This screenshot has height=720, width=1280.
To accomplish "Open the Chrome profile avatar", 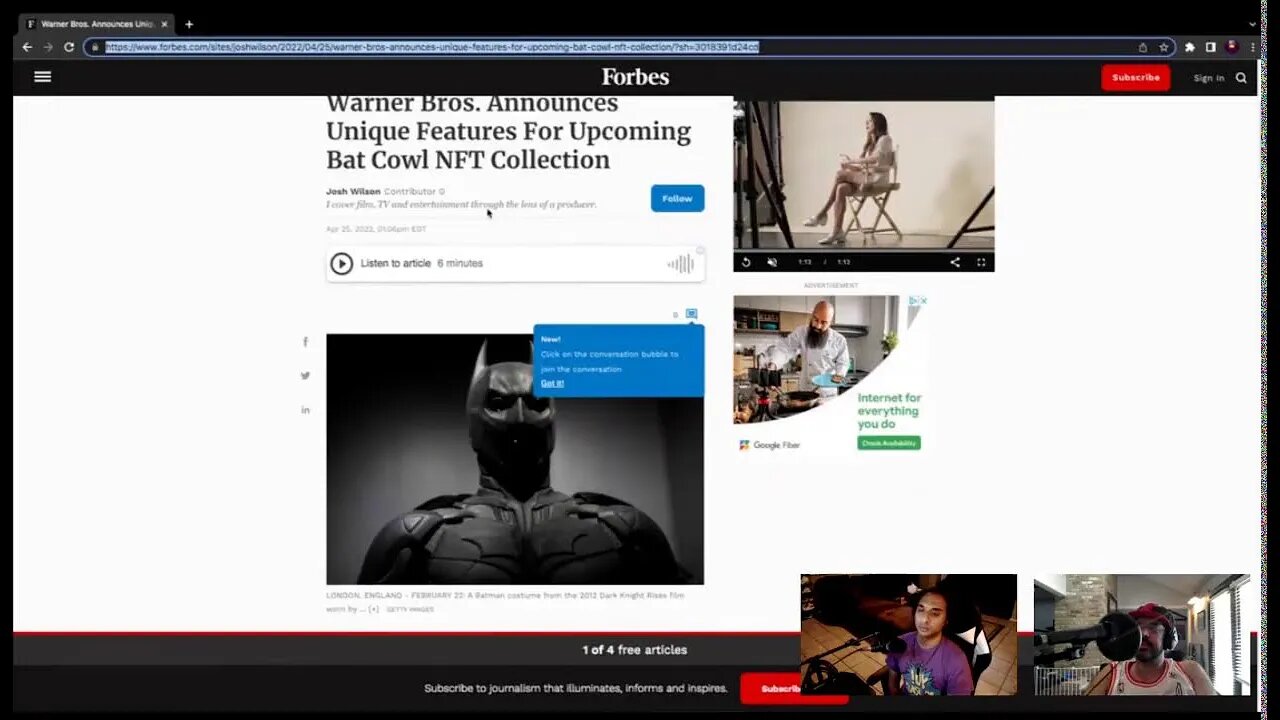I will click(1232, 47).
